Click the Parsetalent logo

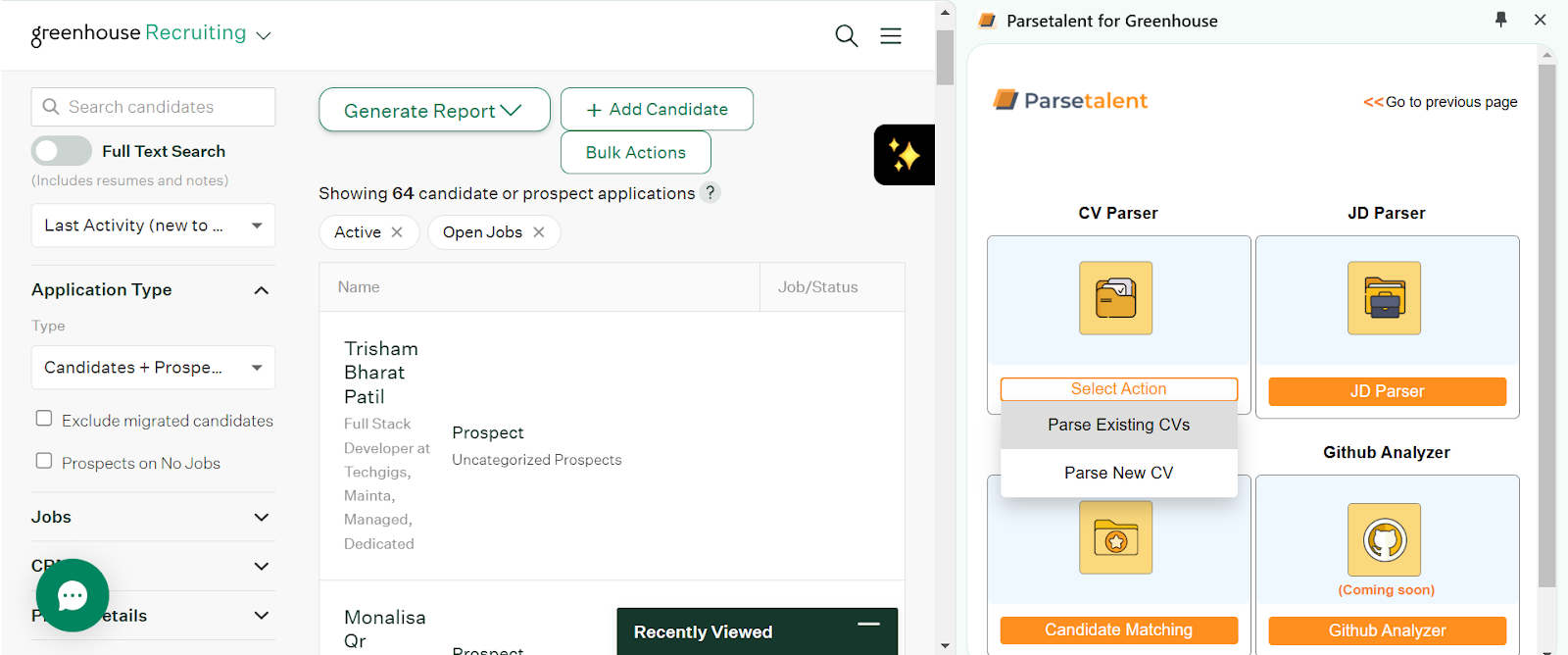1070,100
